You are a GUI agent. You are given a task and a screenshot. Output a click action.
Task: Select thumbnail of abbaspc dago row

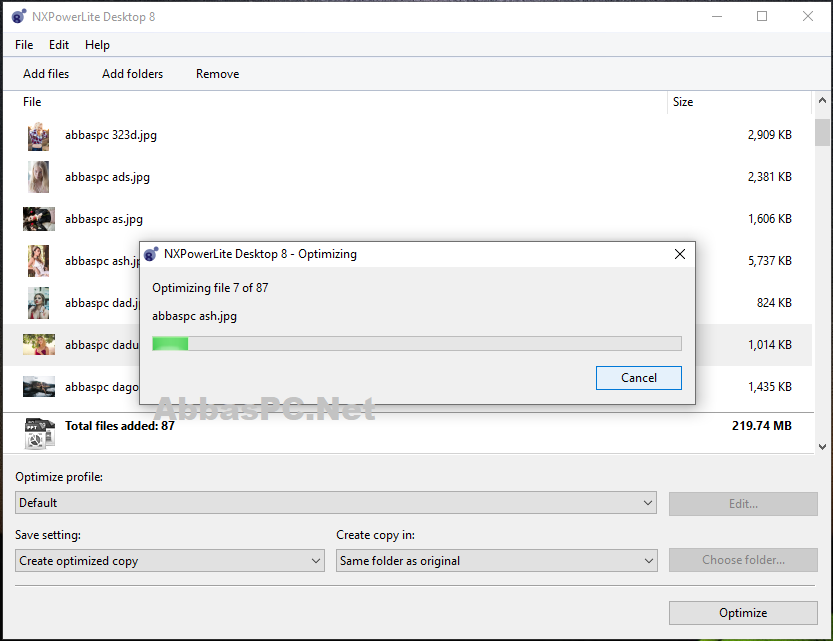pos(39,387)
